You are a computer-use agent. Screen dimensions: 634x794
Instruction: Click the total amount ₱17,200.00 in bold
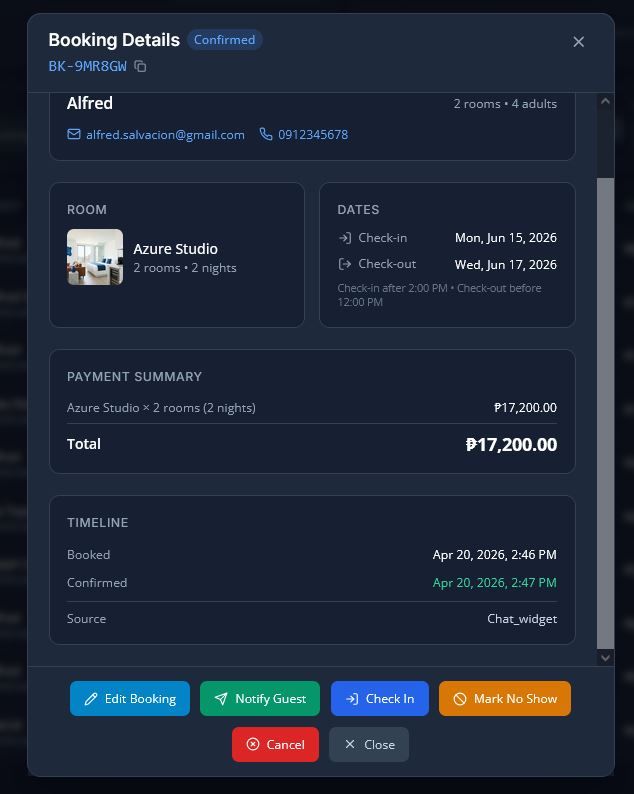pyautogui.click(x=511, y=445)
